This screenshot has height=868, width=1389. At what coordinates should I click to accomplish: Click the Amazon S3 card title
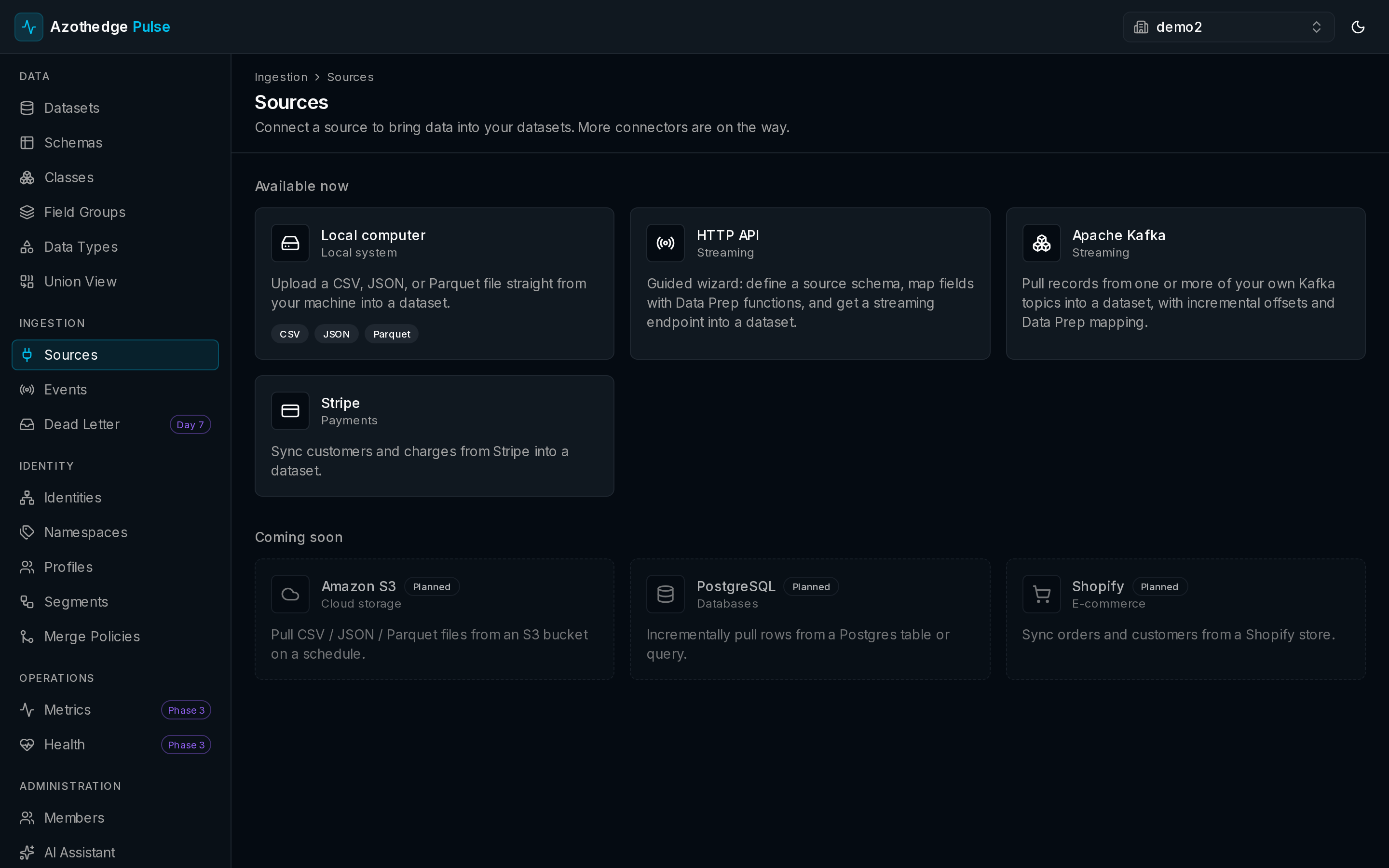[359, 586]
